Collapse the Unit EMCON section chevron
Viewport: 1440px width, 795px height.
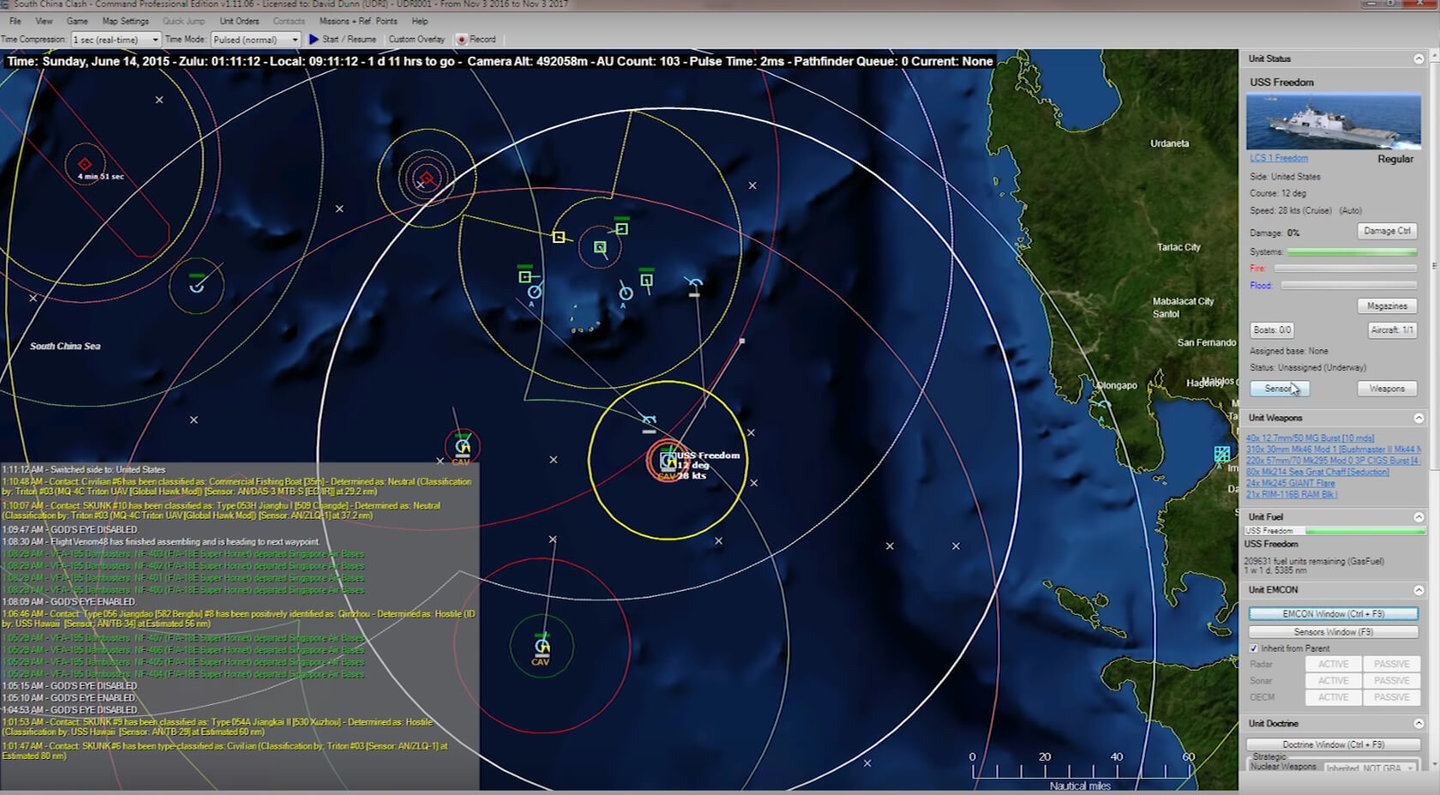(1418, 590)
